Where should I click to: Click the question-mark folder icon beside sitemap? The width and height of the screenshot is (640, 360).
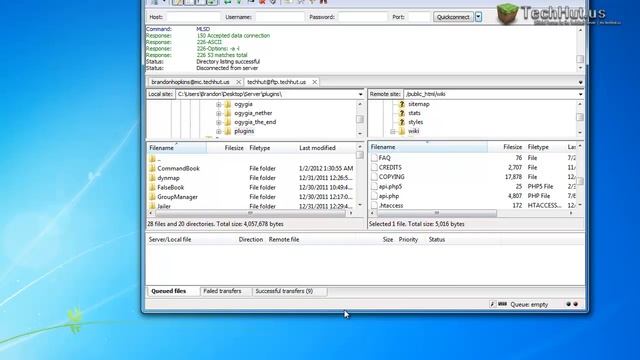click(x=402, y=104)
